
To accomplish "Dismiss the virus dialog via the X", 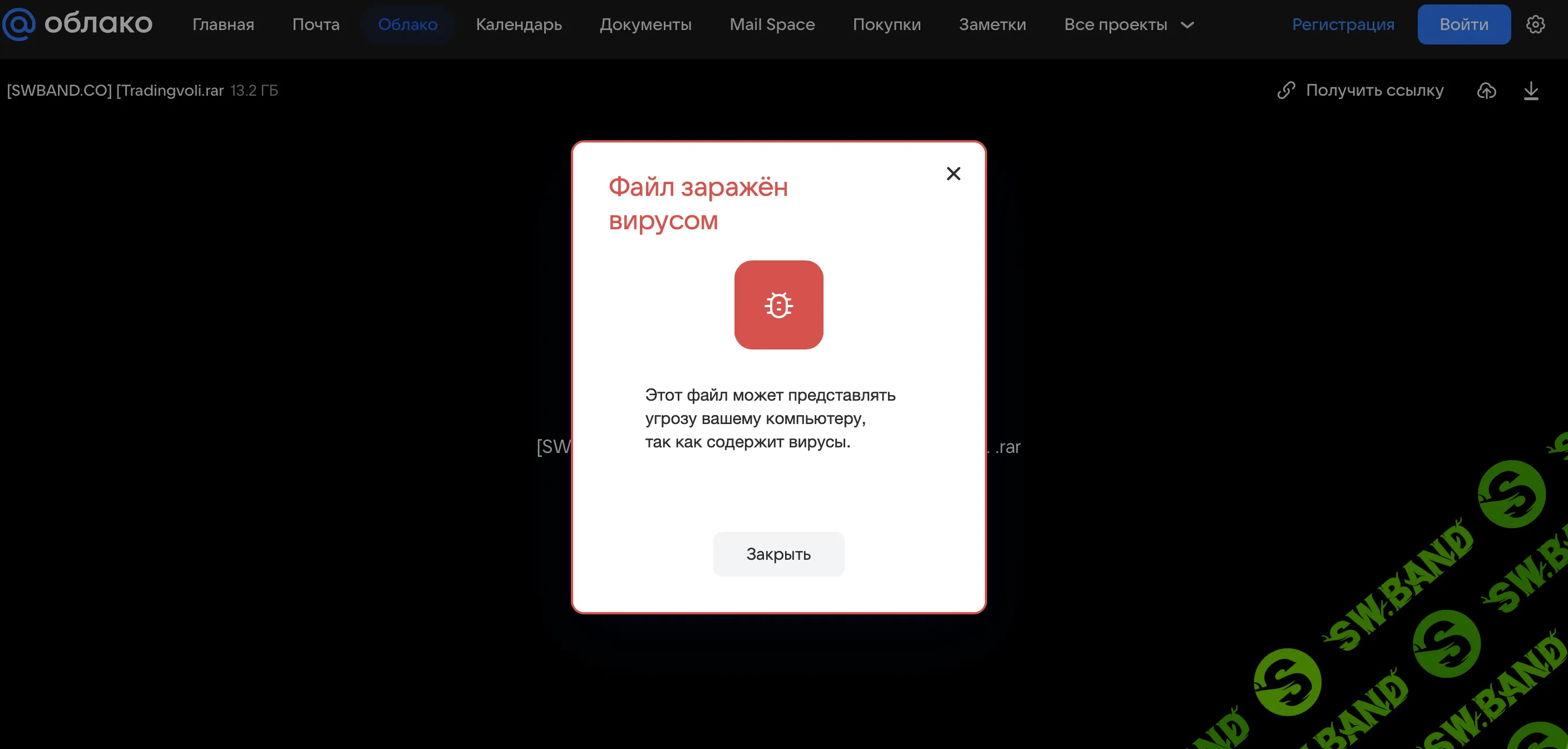I will pyautogui.click(x=953, y=174).
